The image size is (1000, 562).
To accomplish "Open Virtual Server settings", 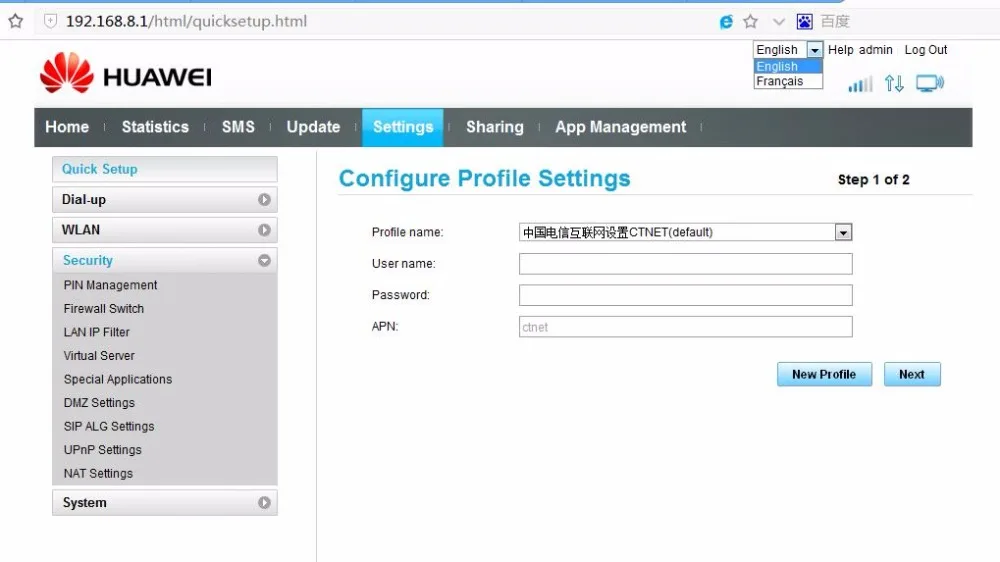I will (99, 356).
